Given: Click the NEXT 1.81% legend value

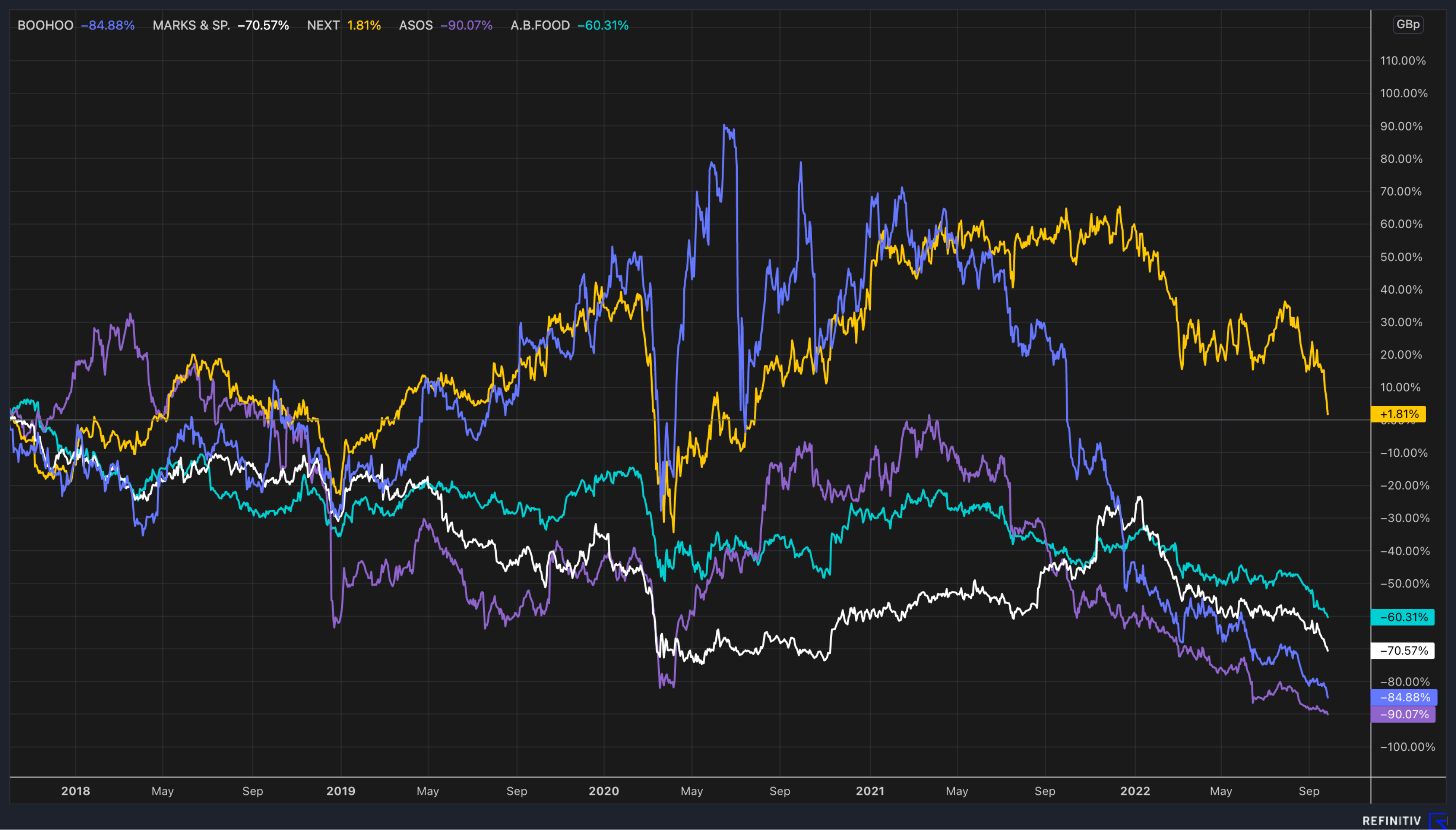Looking at the screenshot, I should [x=364, y=26].
